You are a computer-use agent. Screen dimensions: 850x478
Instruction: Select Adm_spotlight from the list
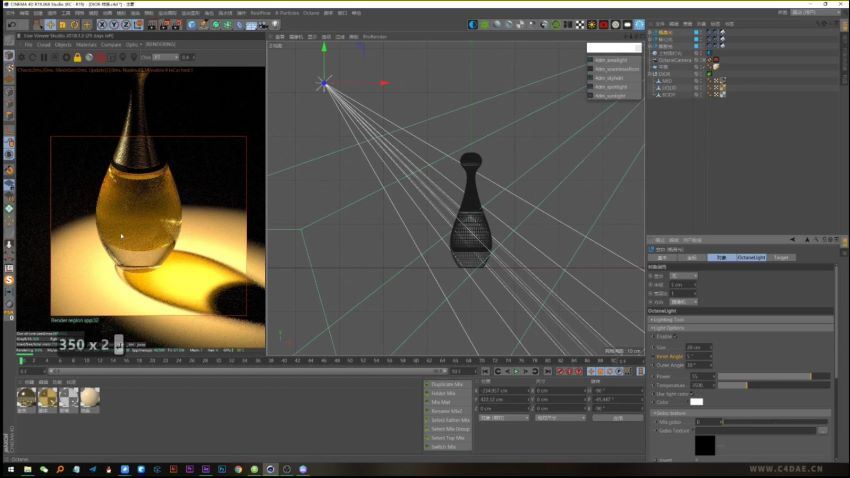(x=610, y=87)
